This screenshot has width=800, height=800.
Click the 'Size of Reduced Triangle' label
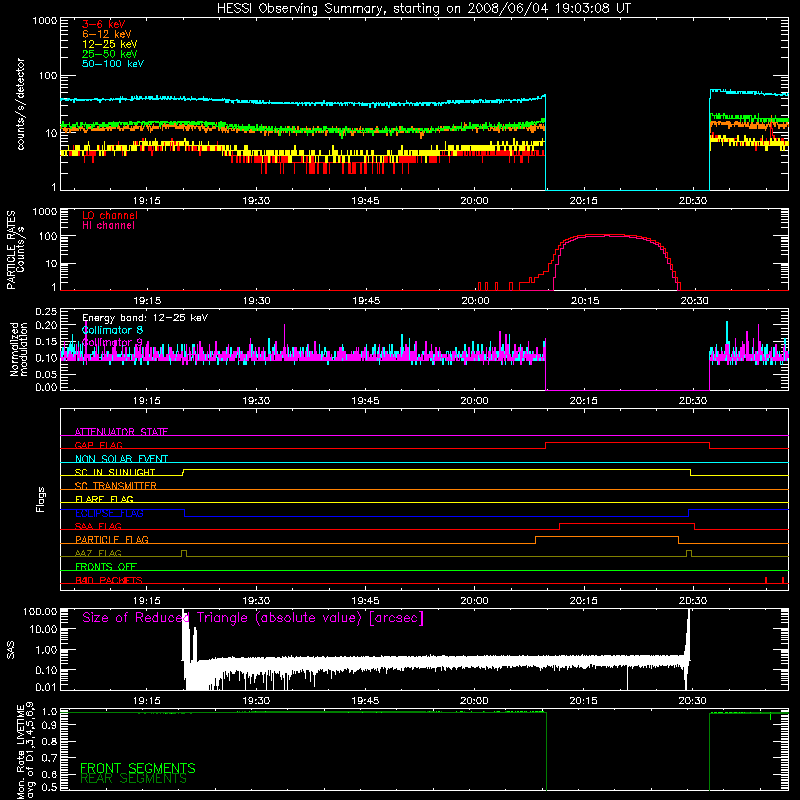click(x=253, y=618)
